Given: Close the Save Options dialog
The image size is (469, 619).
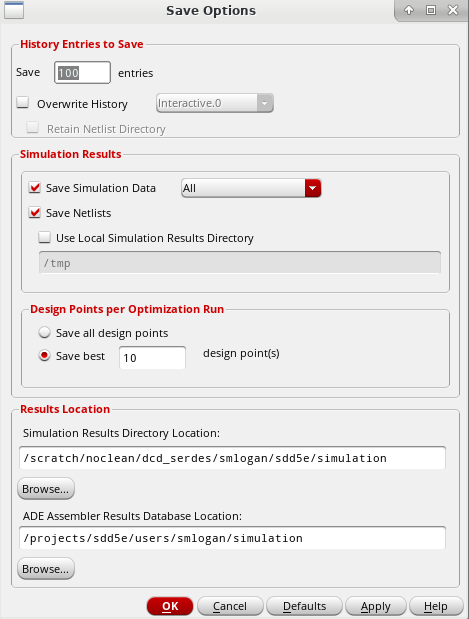Looking at the screenshot, I should click(453, 10).
